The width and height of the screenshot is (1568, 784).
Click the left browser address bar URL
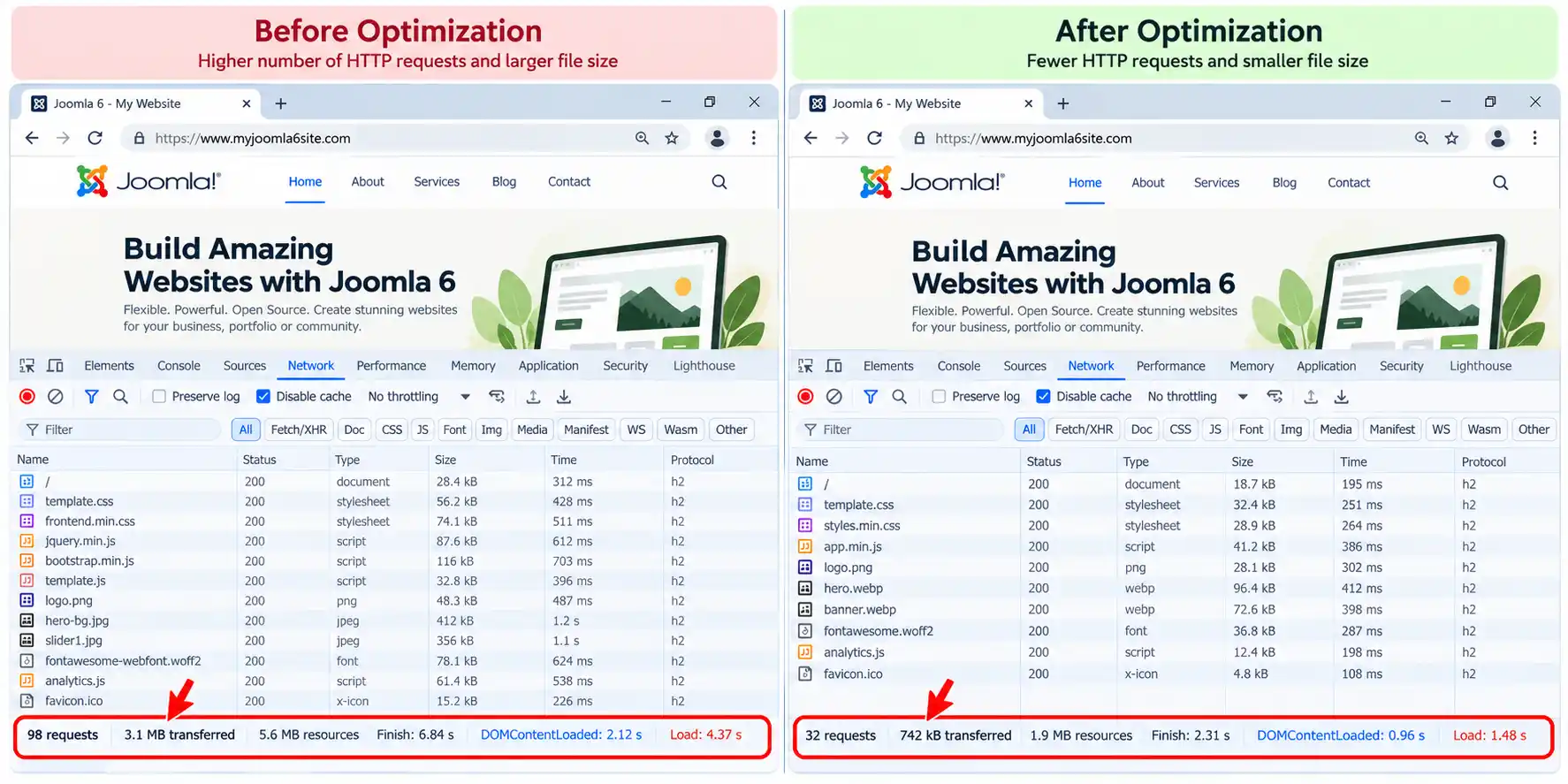(x=253, y=138)
